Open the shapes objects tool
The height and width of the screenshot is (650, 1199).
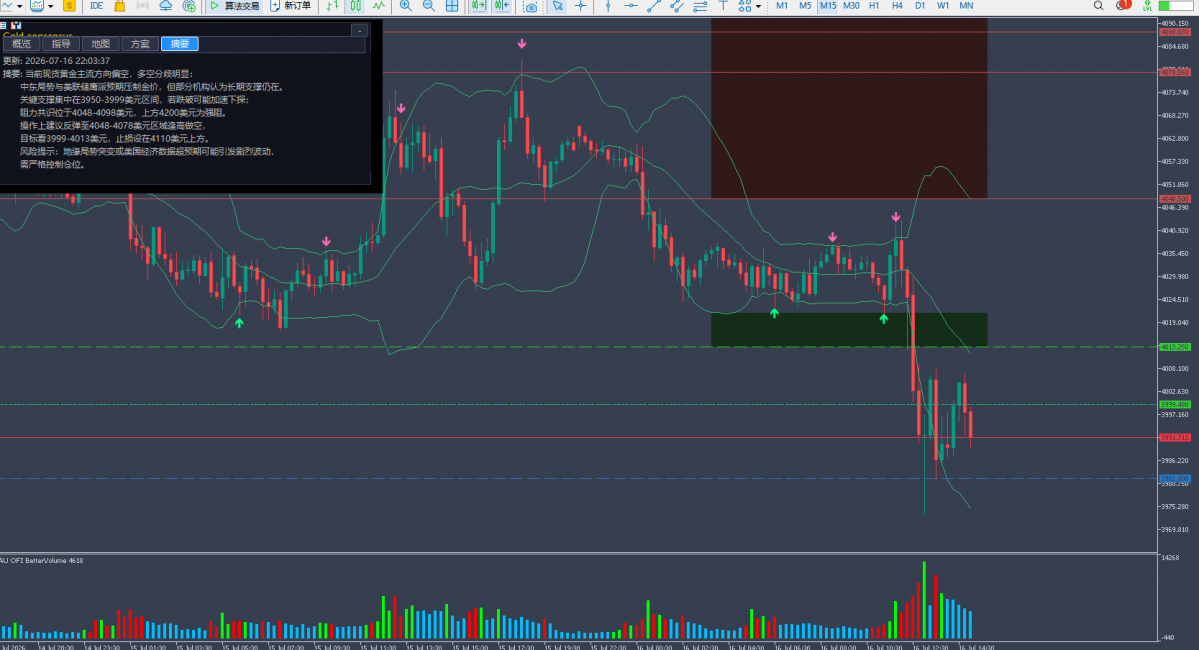(x=745, y=6)
